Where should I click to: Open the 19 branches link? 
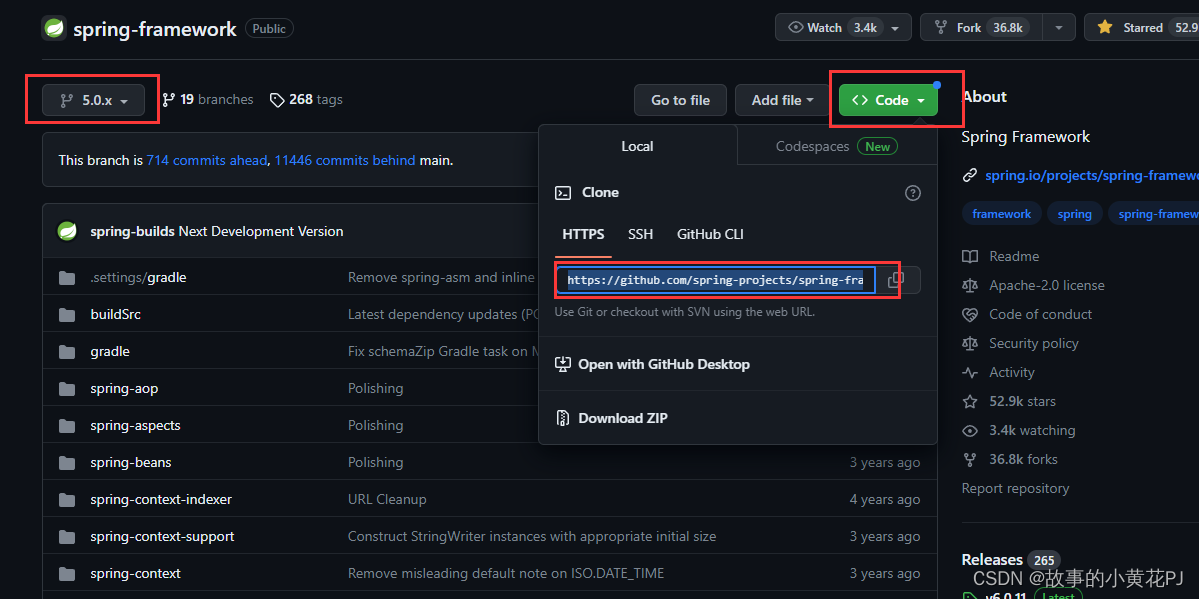click(x=207, y=99)
